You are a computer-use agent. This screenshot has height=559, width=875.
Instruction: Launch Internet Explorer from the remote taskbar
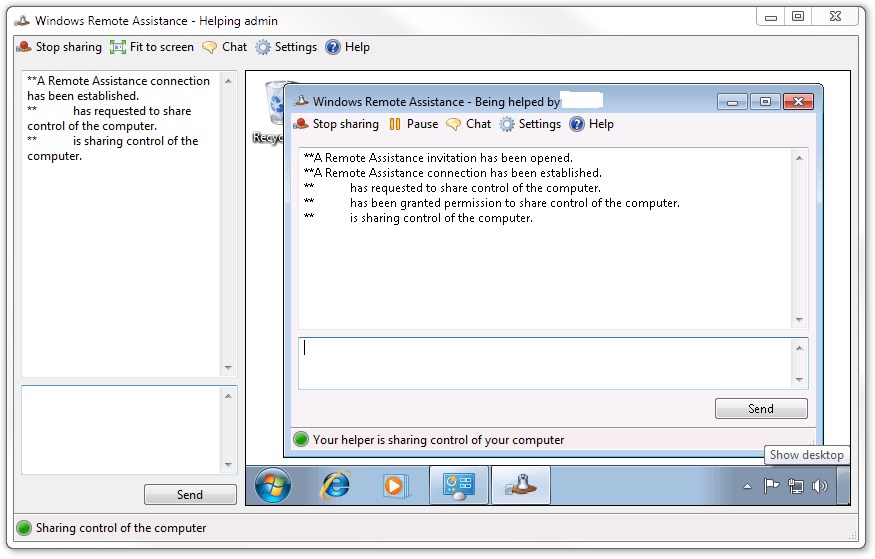coord(335,485)
